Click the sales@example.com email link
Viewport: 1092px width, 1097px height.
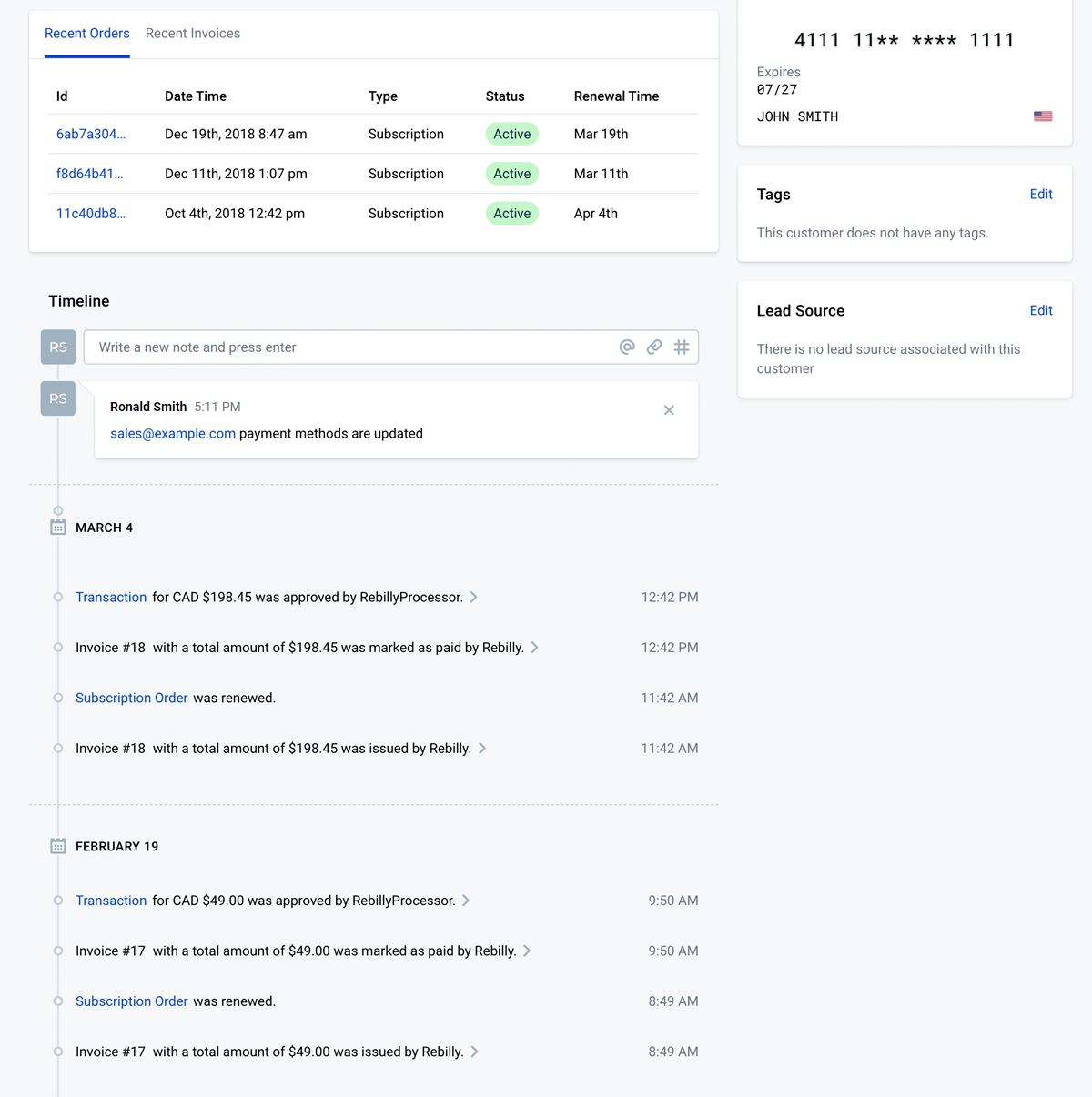pyautogui.click(x=173, y=434)
